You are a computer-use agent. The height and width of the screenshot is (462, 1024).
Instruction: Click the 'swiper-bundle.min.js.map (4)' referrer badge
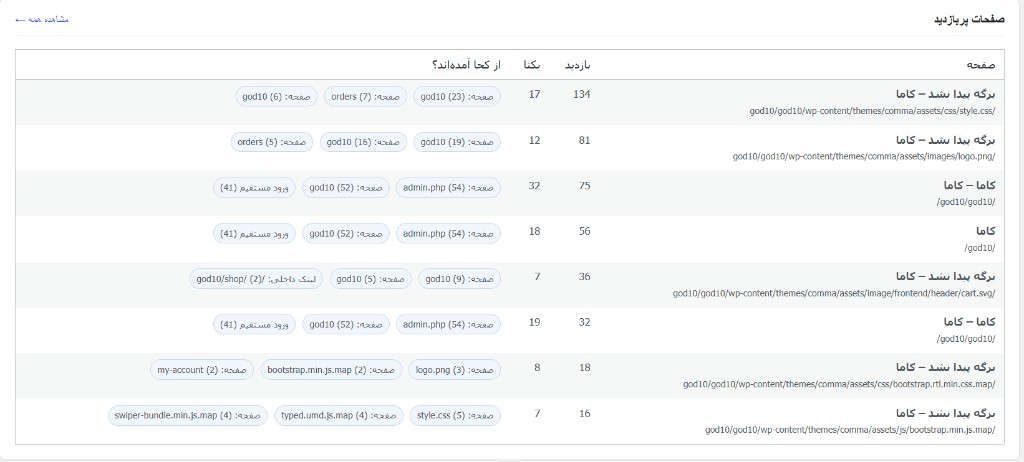coord(188,416)
